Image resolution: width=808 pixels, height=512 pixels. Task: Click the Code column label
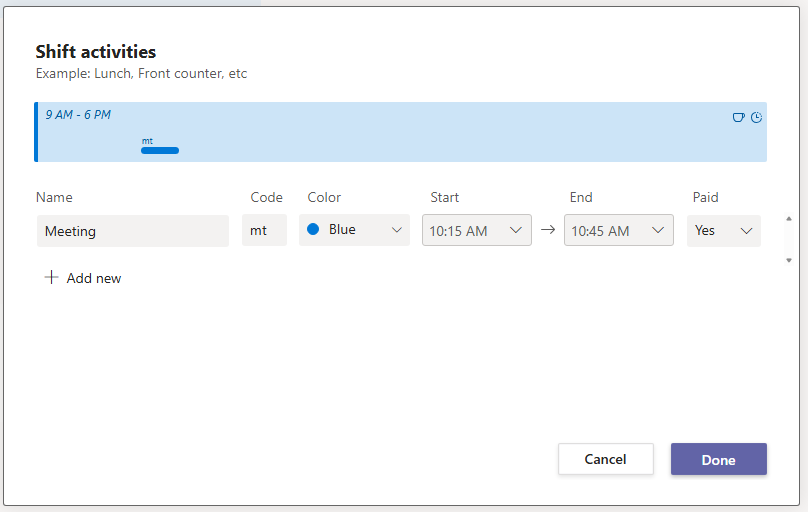pos(266,197)
